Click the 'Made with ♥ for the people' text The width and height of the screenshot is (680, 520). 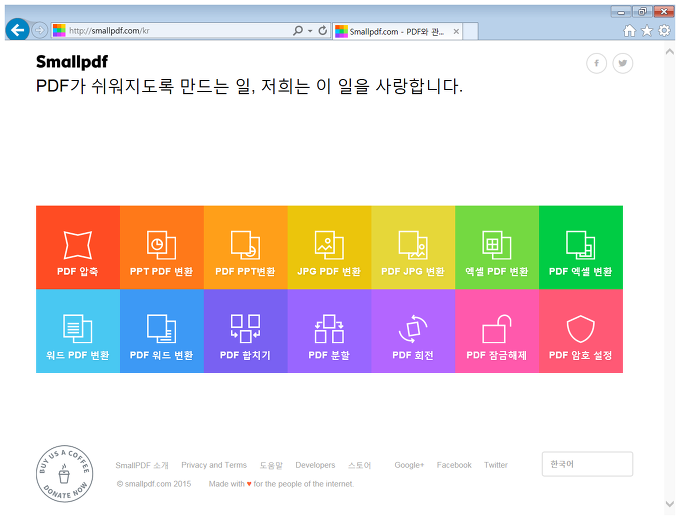281,484
